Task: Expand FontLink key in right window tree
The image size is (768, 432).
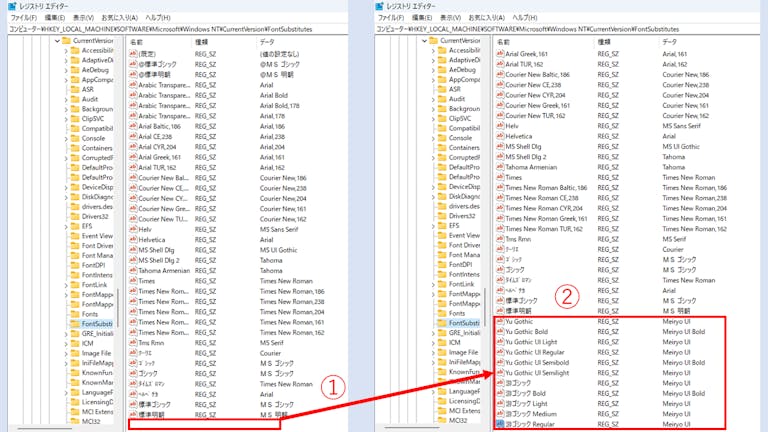Action: [433, 284]
